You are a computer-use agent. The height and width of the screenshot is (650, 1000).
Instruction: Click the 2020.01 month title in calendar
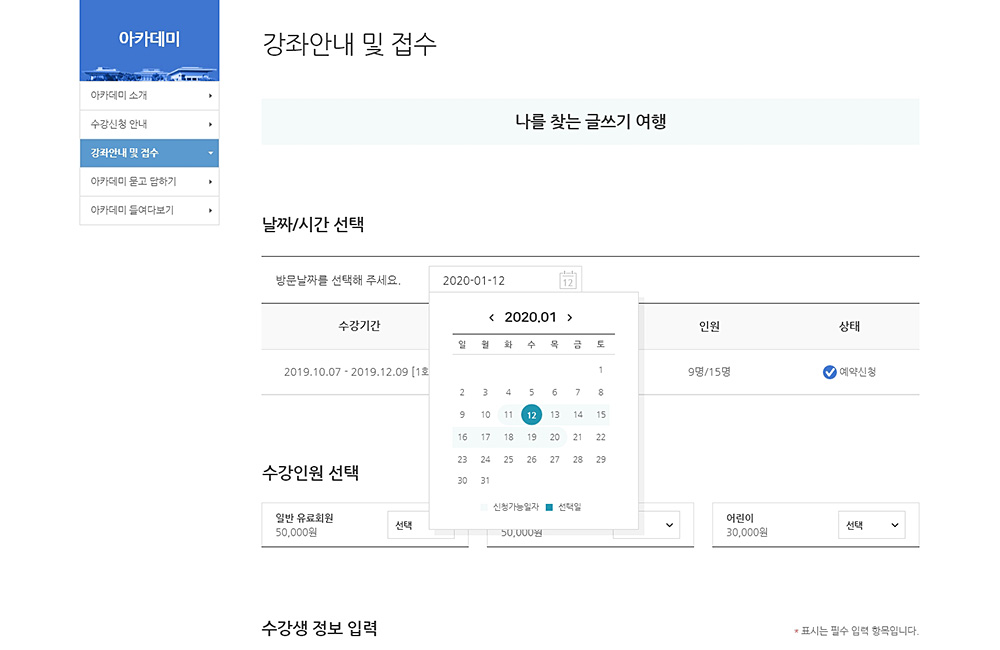pyautogui.click(x=531, y=317)
